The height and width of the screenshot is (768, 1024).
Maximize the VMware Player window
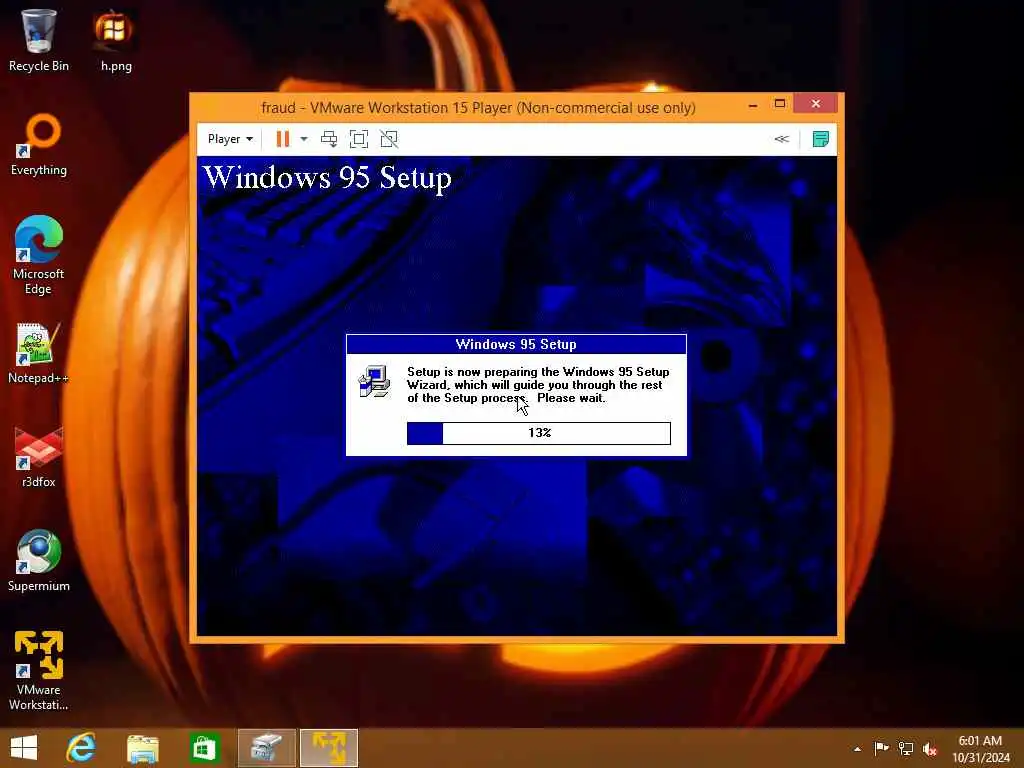tap(780, 104)
